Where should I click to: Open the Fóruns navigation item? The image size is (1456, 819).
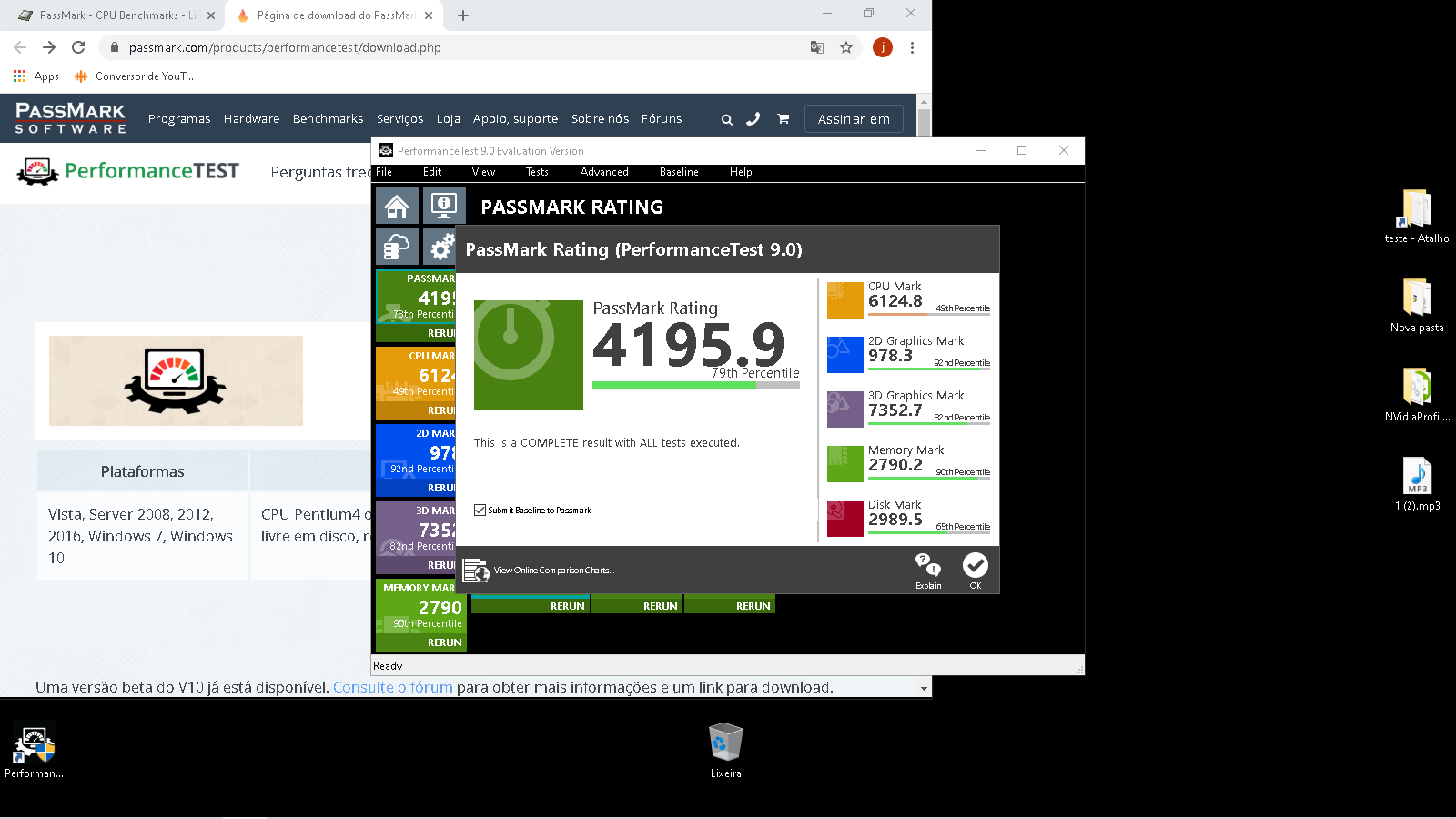[662, 119]
